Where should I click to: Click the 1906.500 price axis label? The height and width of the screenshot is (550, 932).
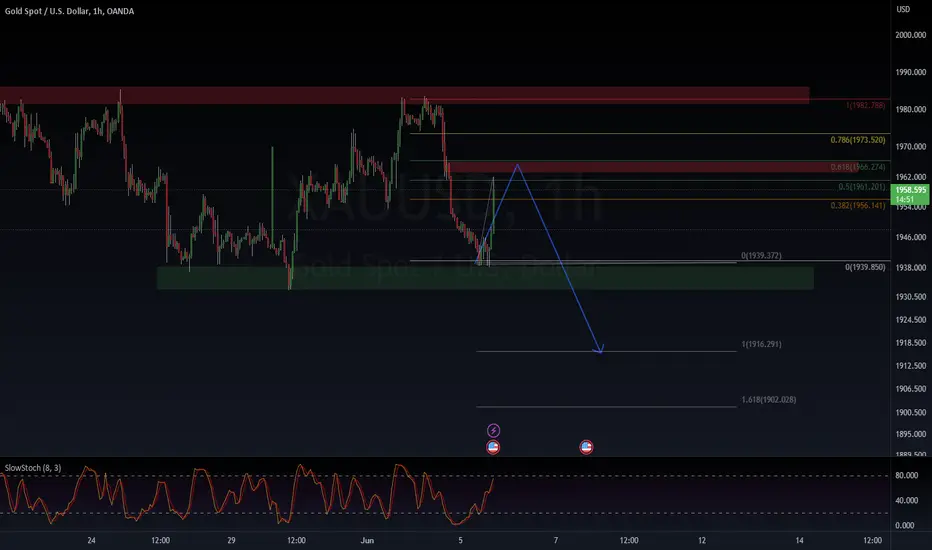(911, 388)
